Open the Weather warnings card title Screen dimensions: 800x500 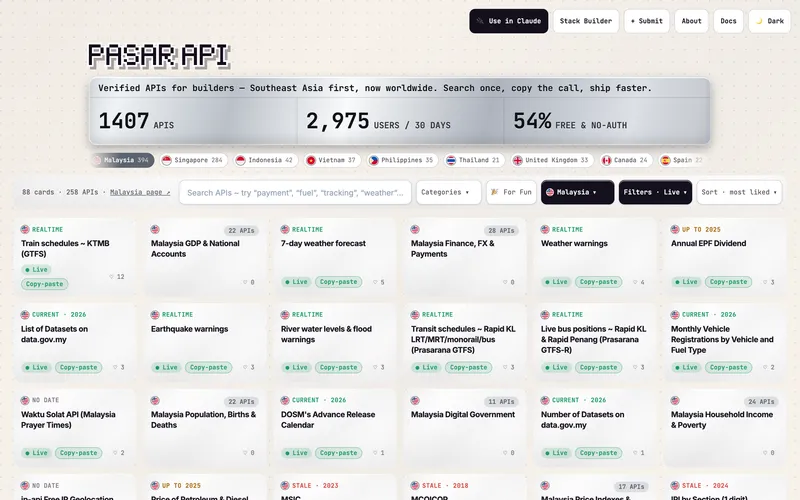coord(574,243)
